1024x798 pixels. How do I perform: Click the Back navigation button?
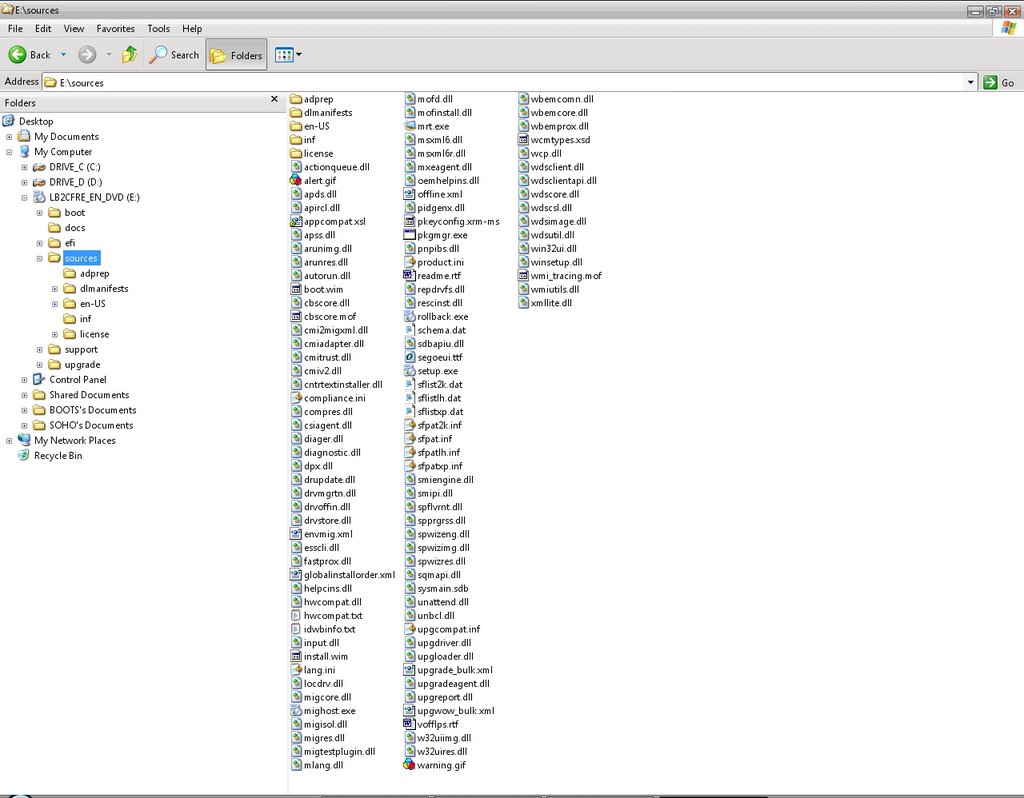(30, 55)
